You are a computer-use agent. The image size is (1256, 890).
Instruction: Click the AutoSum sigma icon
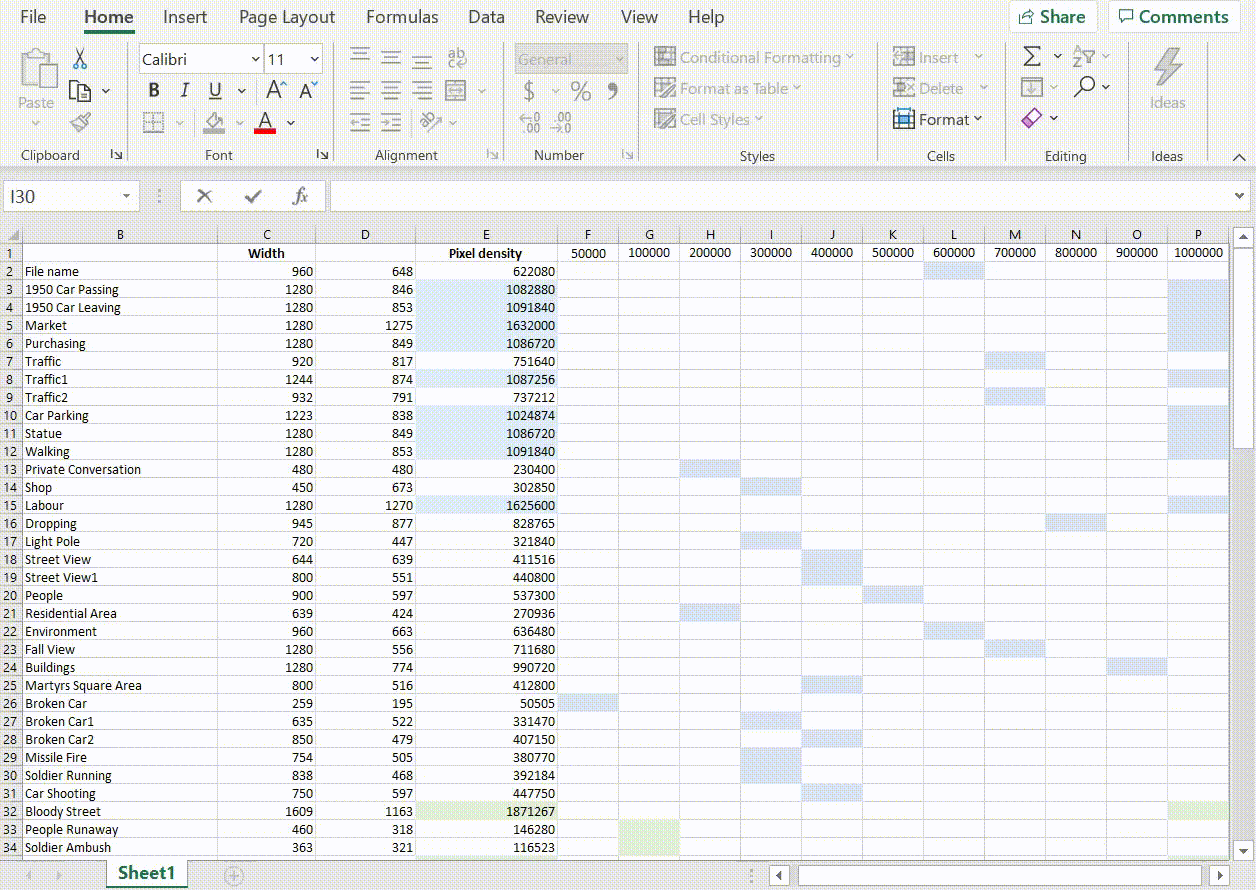point(1032,57)
